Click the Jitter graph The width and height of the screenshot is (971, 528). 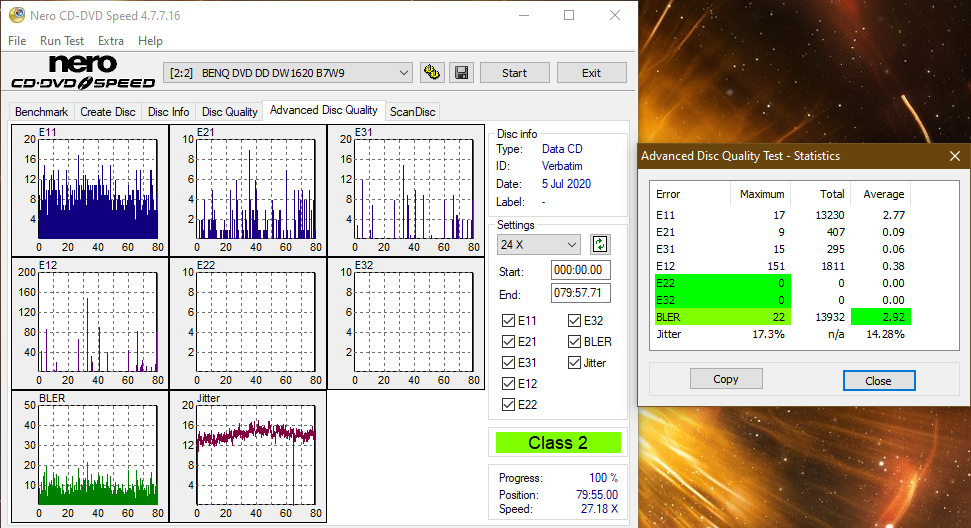[248, 457]
